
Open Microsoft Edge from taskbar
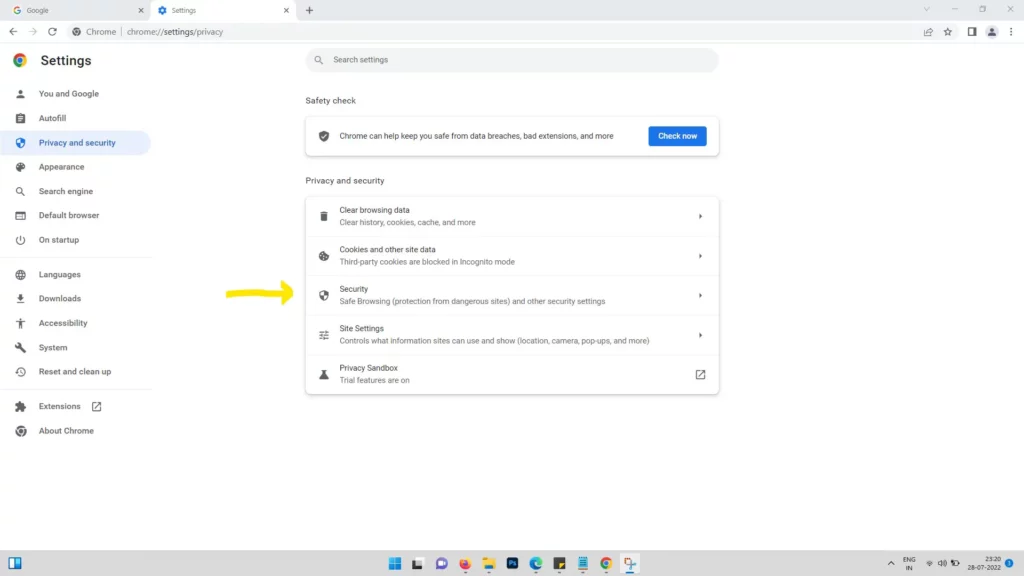click(536, 563)
